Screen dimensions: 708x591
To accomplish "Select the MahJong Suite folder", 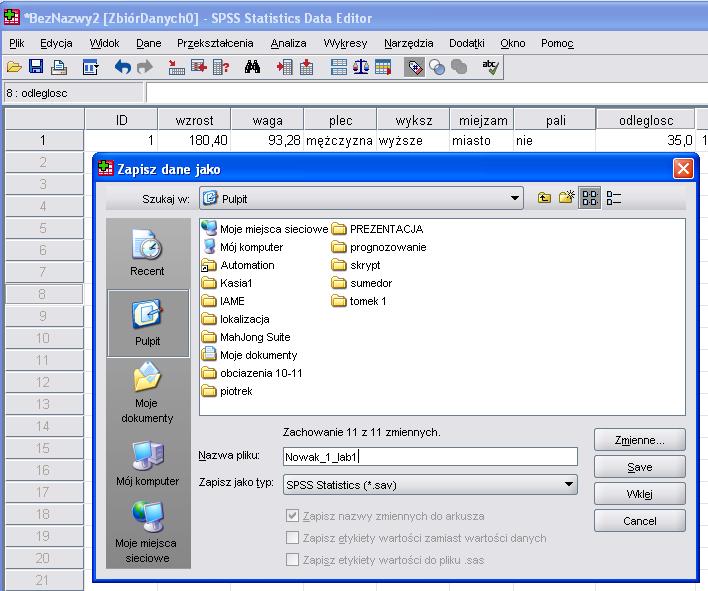I will [246, 337].
